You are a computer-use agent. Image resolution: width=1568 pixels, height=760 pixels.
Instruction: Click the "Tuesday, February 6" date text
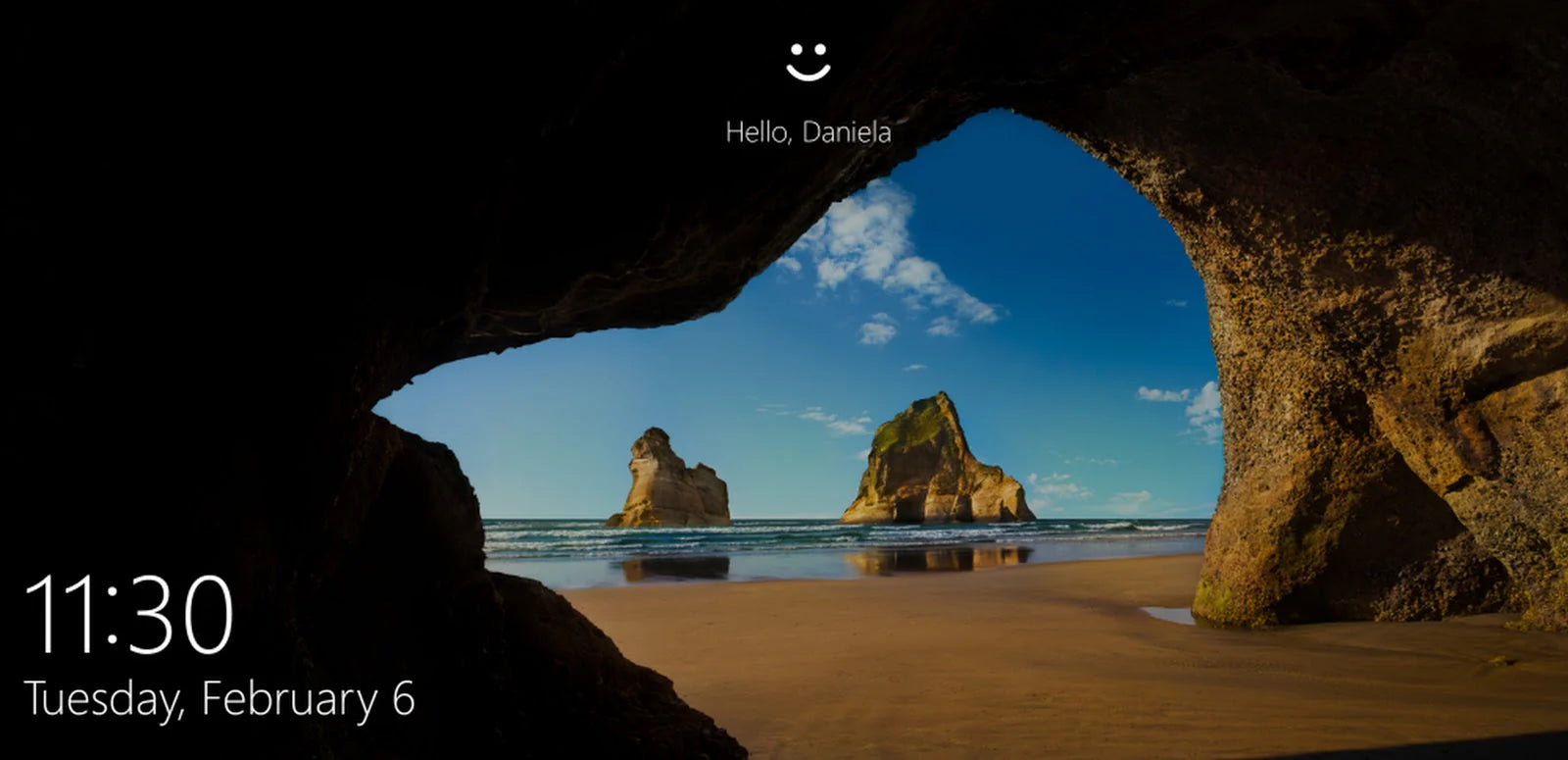point(220,699)
